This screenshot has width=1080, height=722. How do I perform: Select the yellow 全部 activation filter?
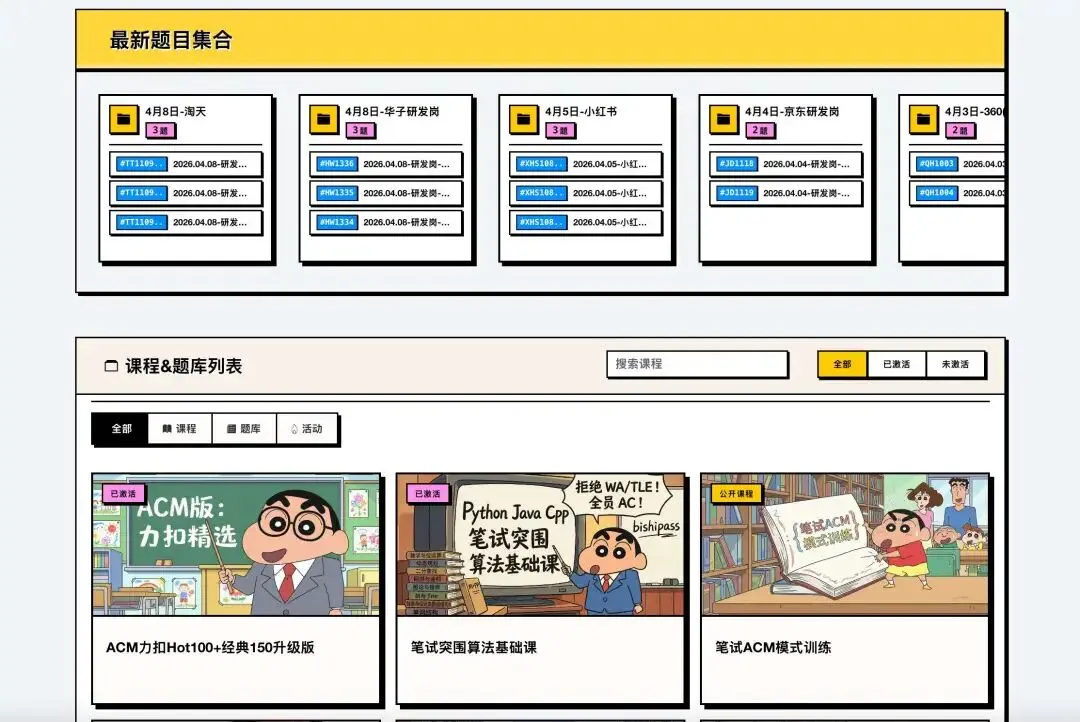coord(842,364)
